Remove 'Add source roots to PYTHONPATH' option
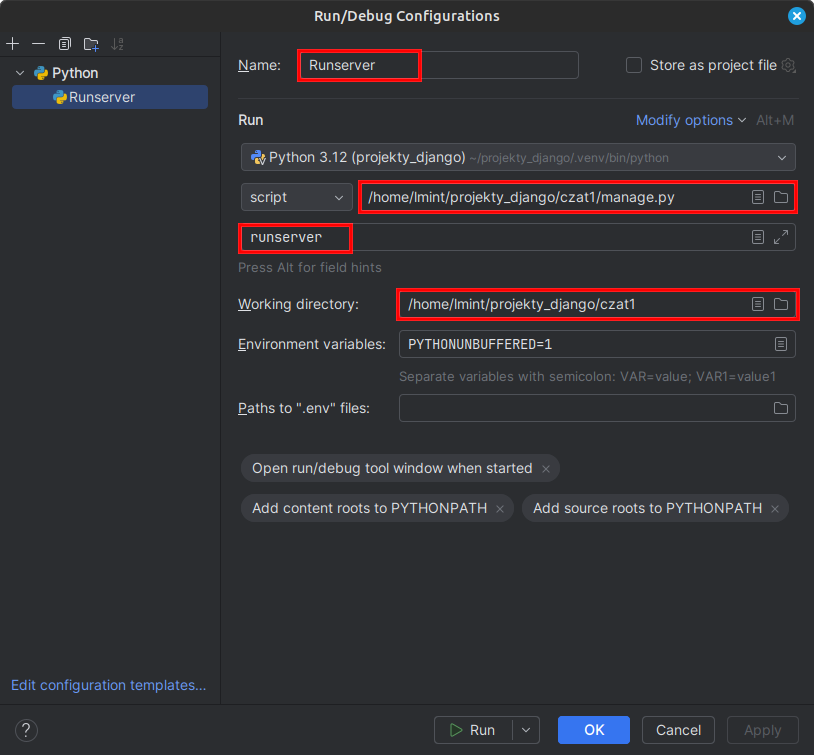The image size is (814, 755). (x=775, y=509)
